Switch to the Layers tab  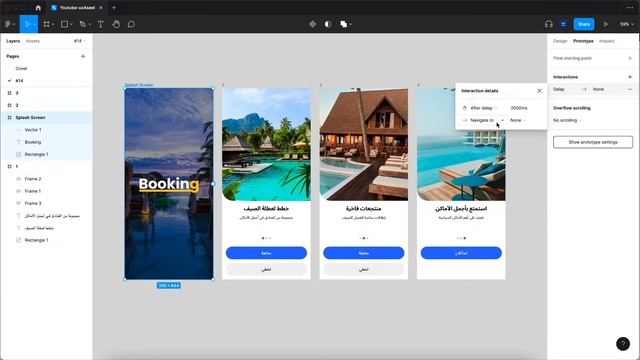tap(13, 41)
